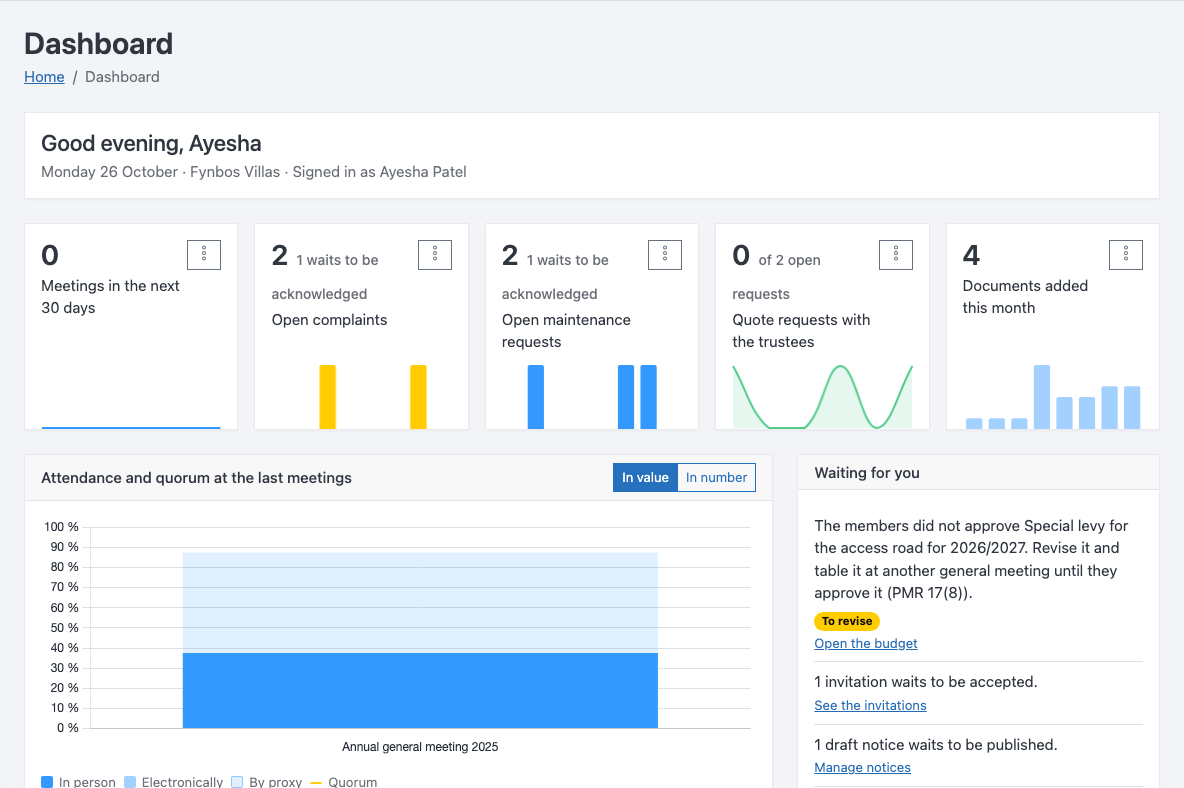The height and width of the screenshot is (788, 1184).
Task: Open options menu on Open complaints card
Action: pyautogui.click(x=435, y=255)
